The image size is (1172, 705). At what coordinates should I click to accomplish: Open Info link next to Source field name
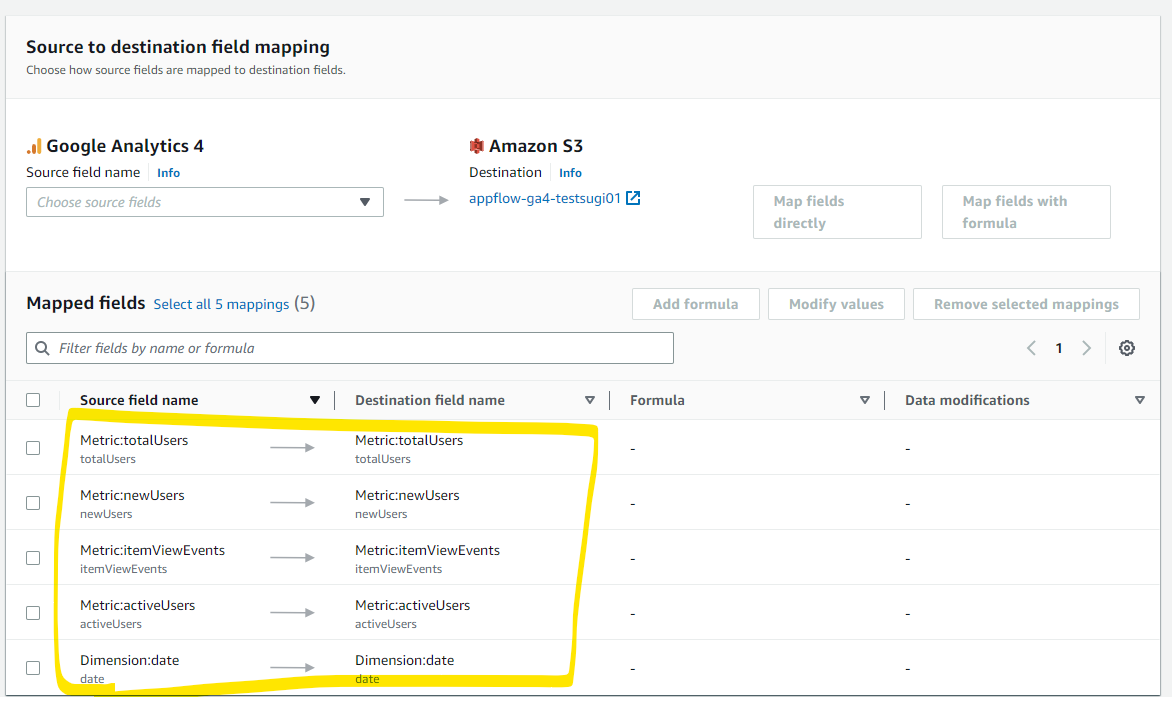[168, 173]
